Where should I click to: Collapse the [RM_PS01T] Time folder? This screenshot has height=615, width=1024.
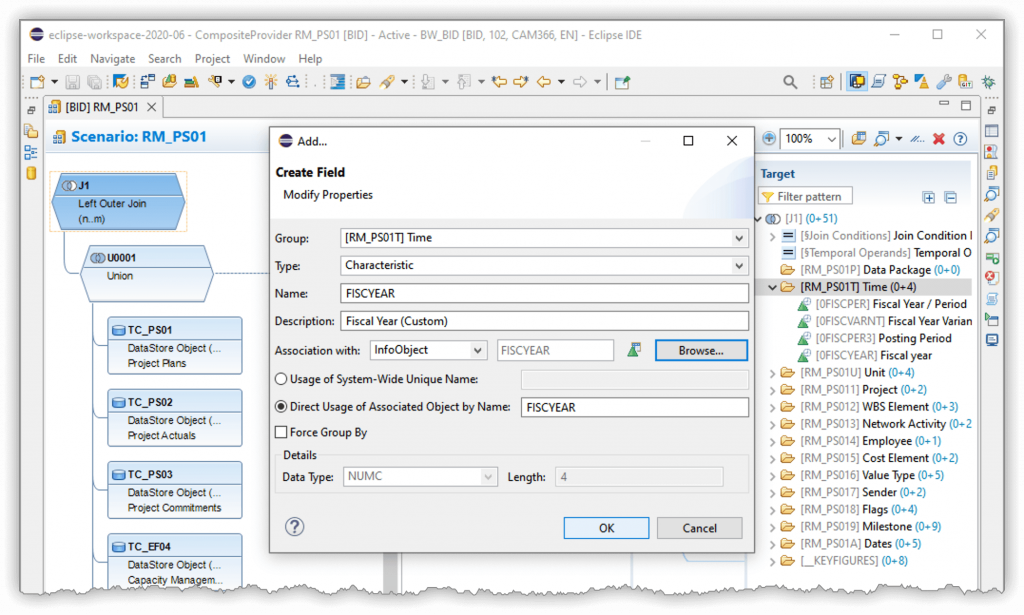(x=773, y=287)
